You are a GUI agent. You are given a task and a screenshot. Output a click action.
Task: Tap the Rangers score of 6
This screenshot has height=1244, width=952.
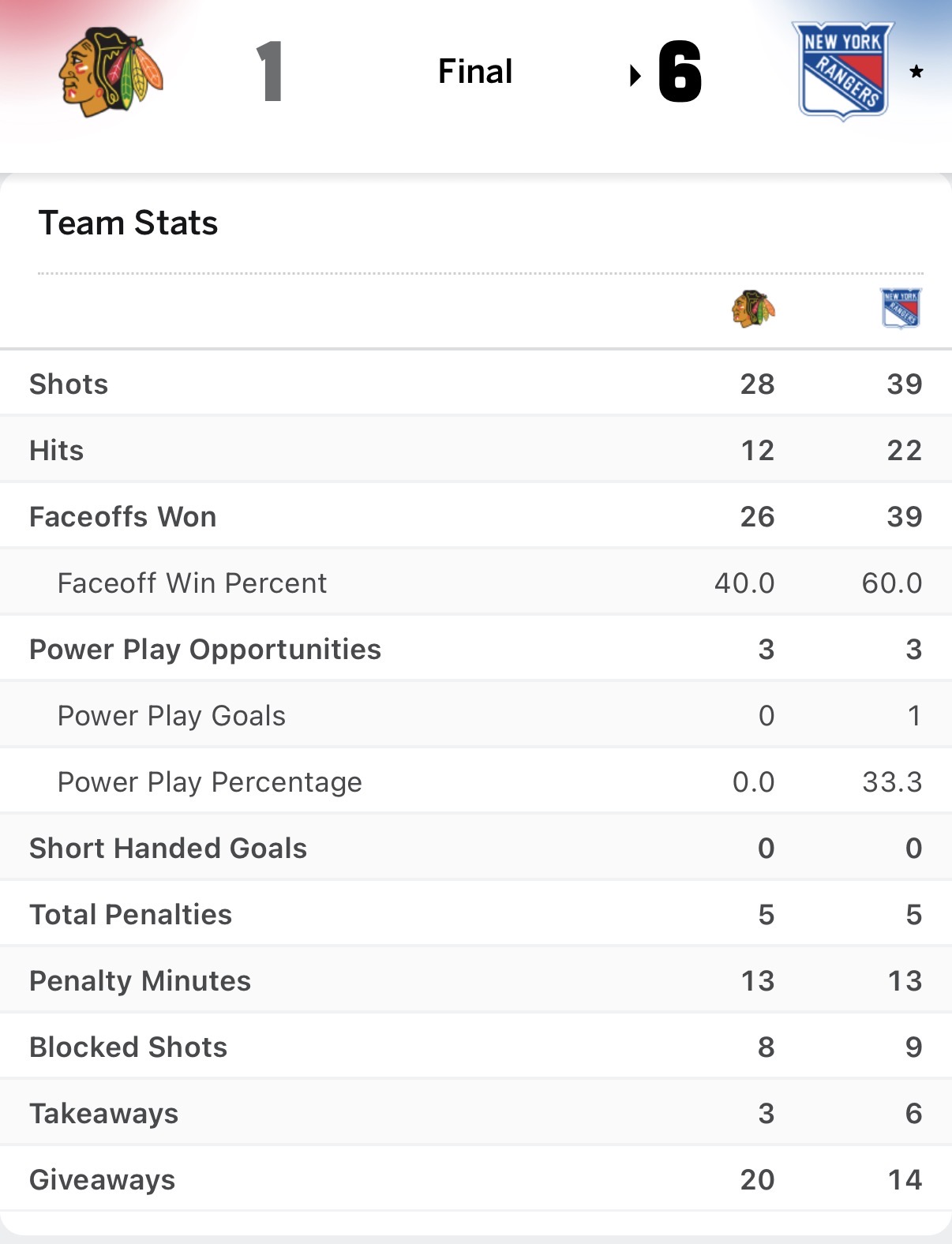point(680,72)
